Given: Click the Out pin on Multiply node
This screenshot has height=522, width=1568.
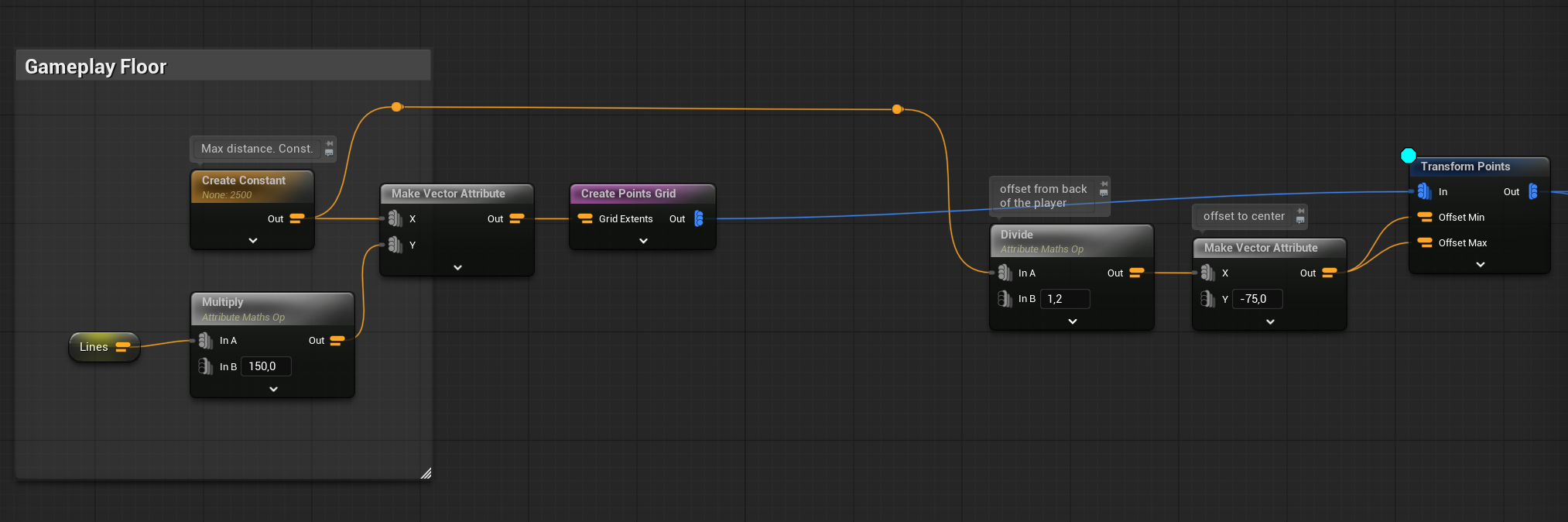Looking at the screenshot, I should click(337, 341).
